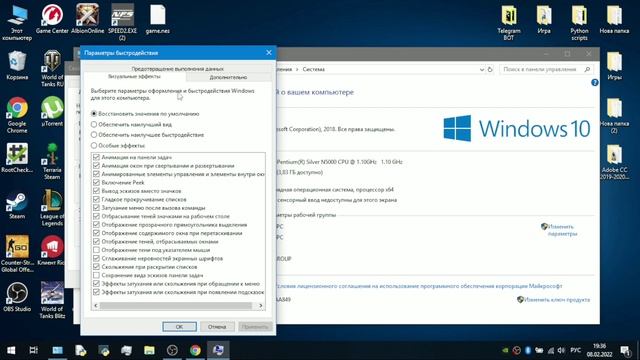Select Terraria Steam desktop shortcut

click(52, 161)
